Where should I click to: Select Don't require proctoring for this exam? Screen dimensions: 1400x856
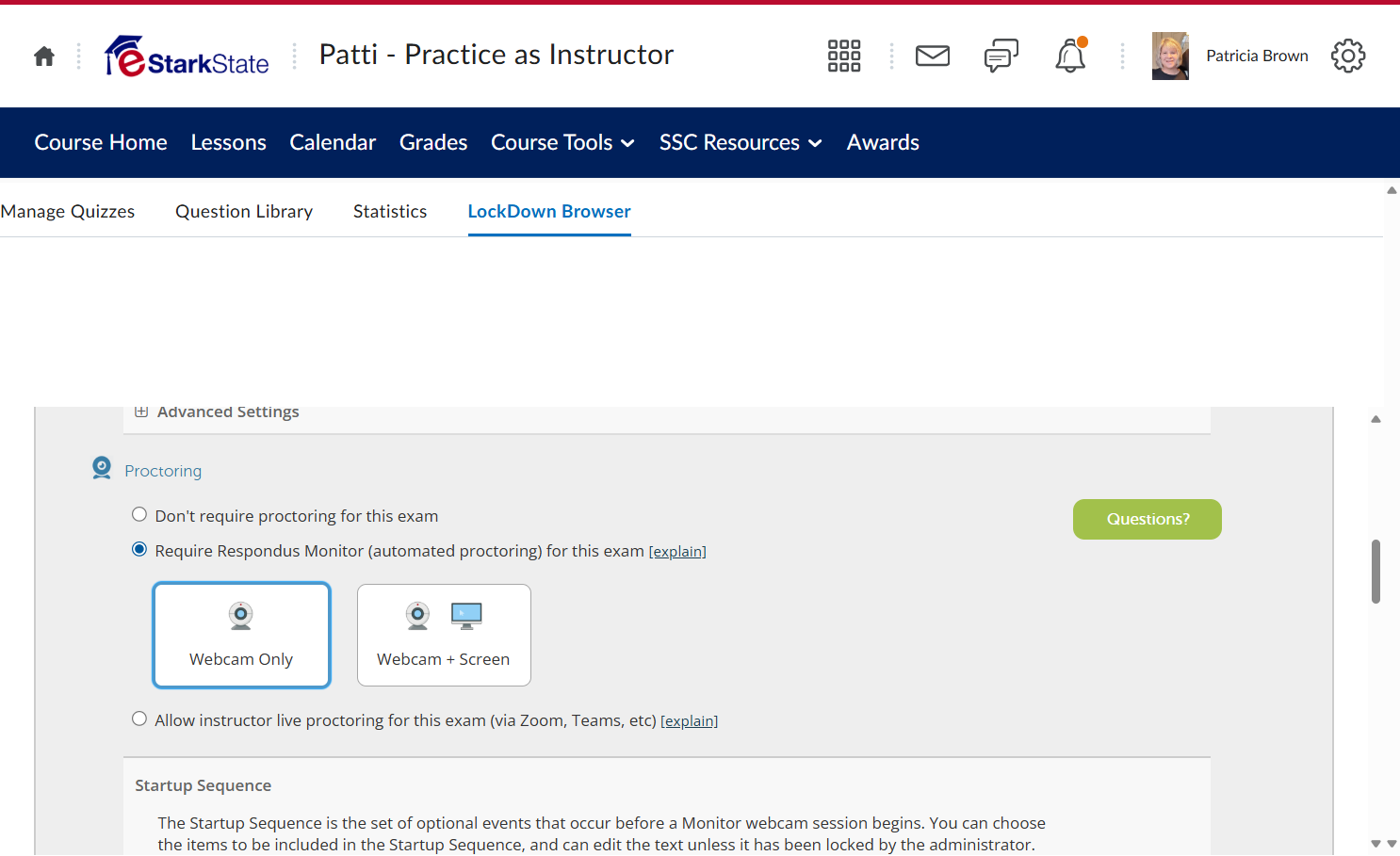coord(139,514)
